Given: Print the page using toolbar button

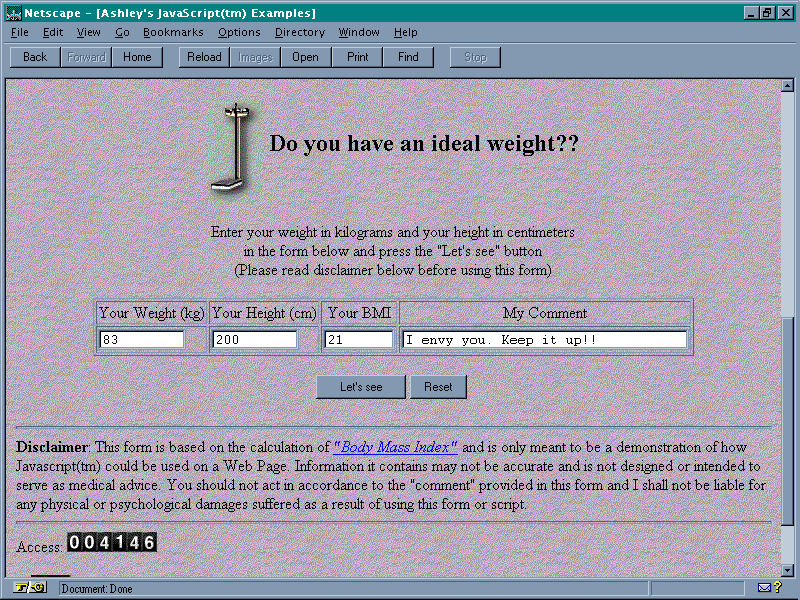Looking at the screenshot, I should [x=357, y=57].
